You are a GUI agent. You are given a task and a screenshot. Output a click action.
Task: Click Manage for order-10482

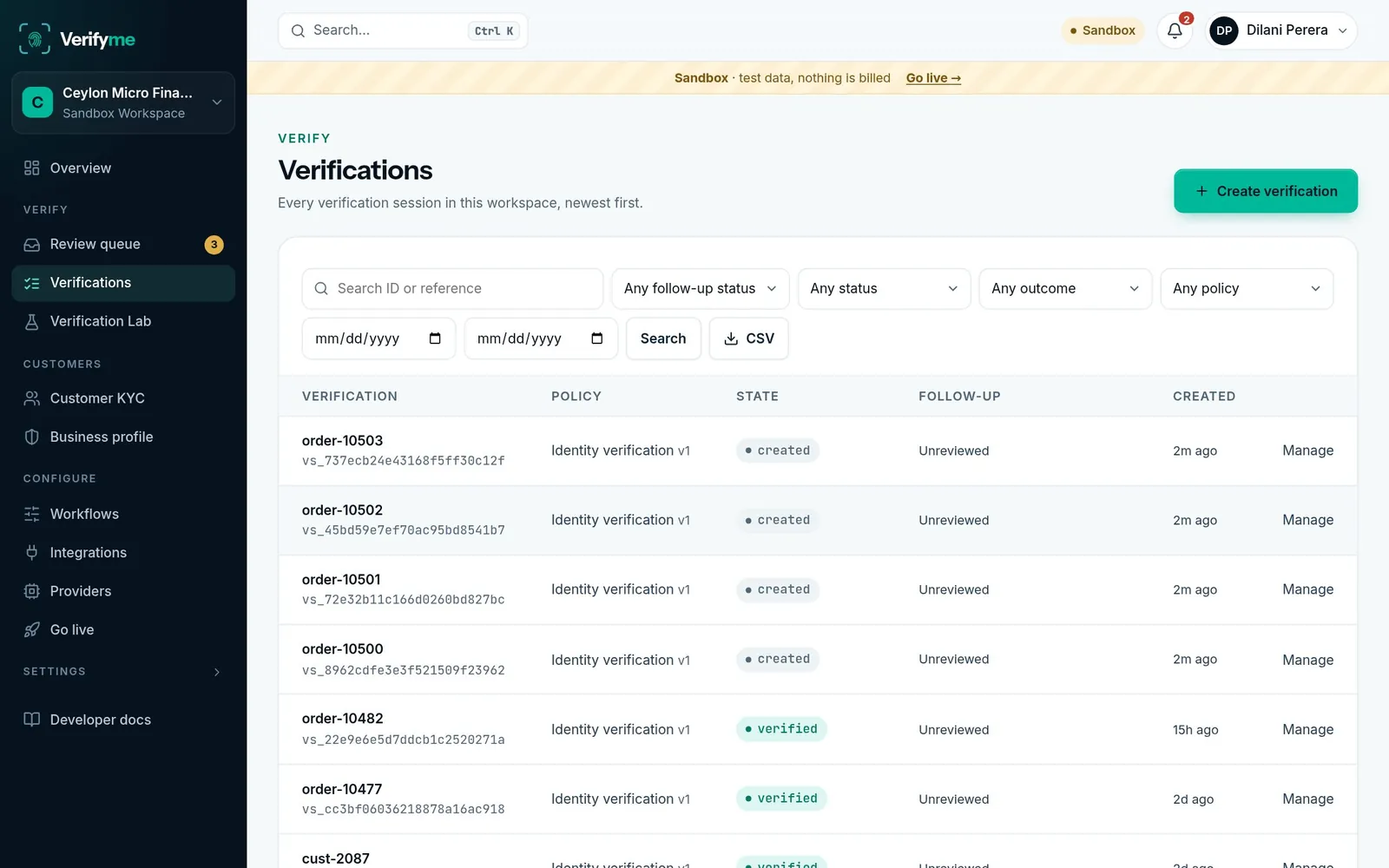click(1307, 729)
